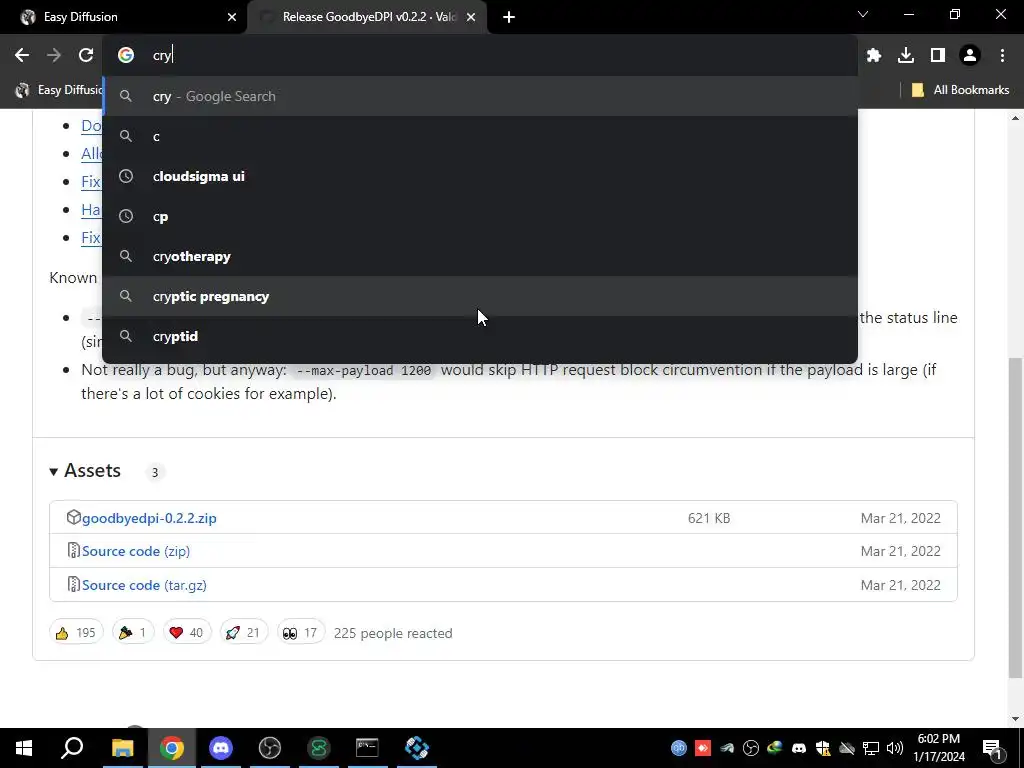This screenshot has height=768, width=1024.
Task: Switch to the Easy Diffusion tab
Action: [x=123, y=17]
